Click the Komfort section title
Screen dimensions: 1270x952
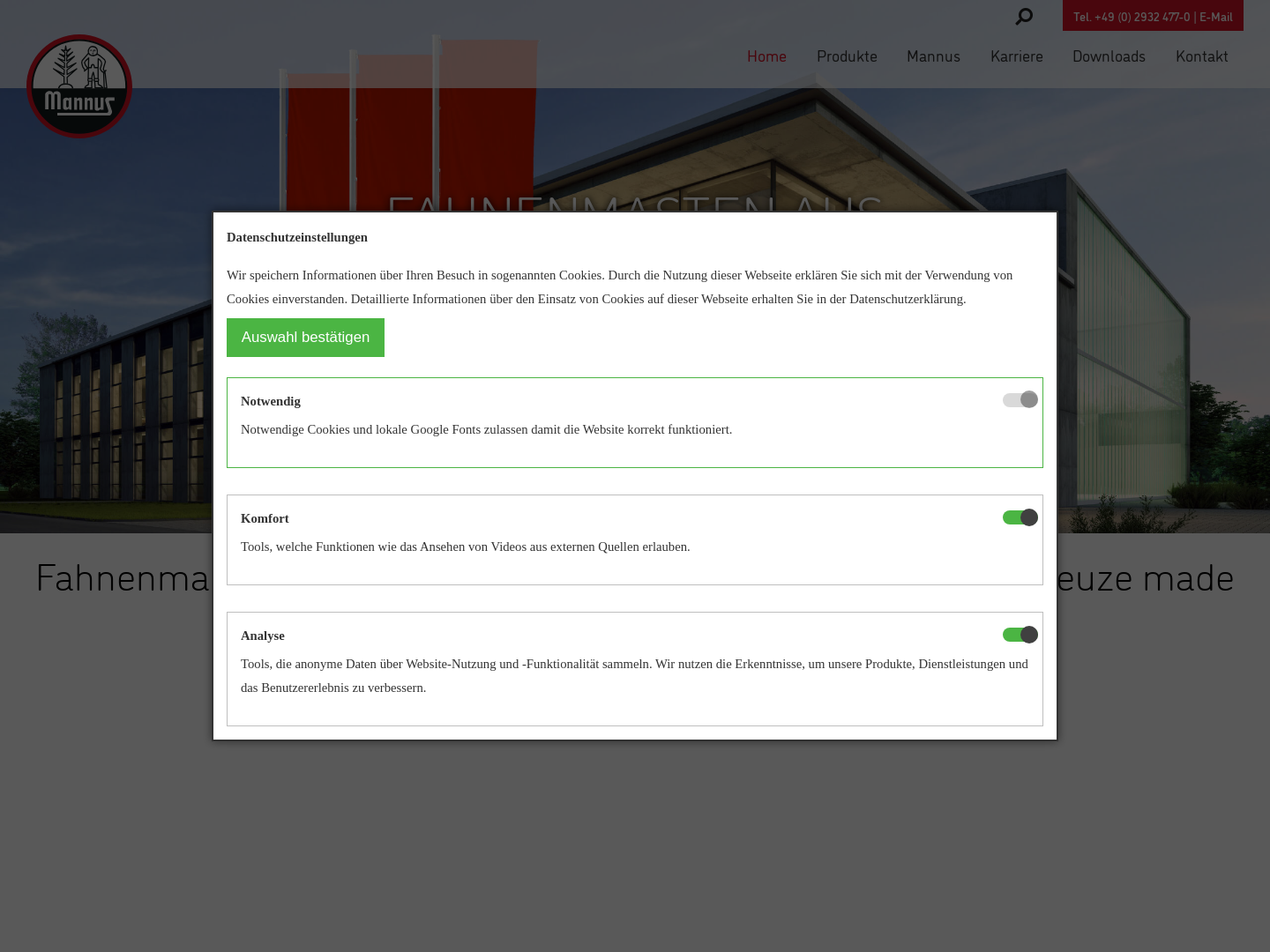click(265, 518)
